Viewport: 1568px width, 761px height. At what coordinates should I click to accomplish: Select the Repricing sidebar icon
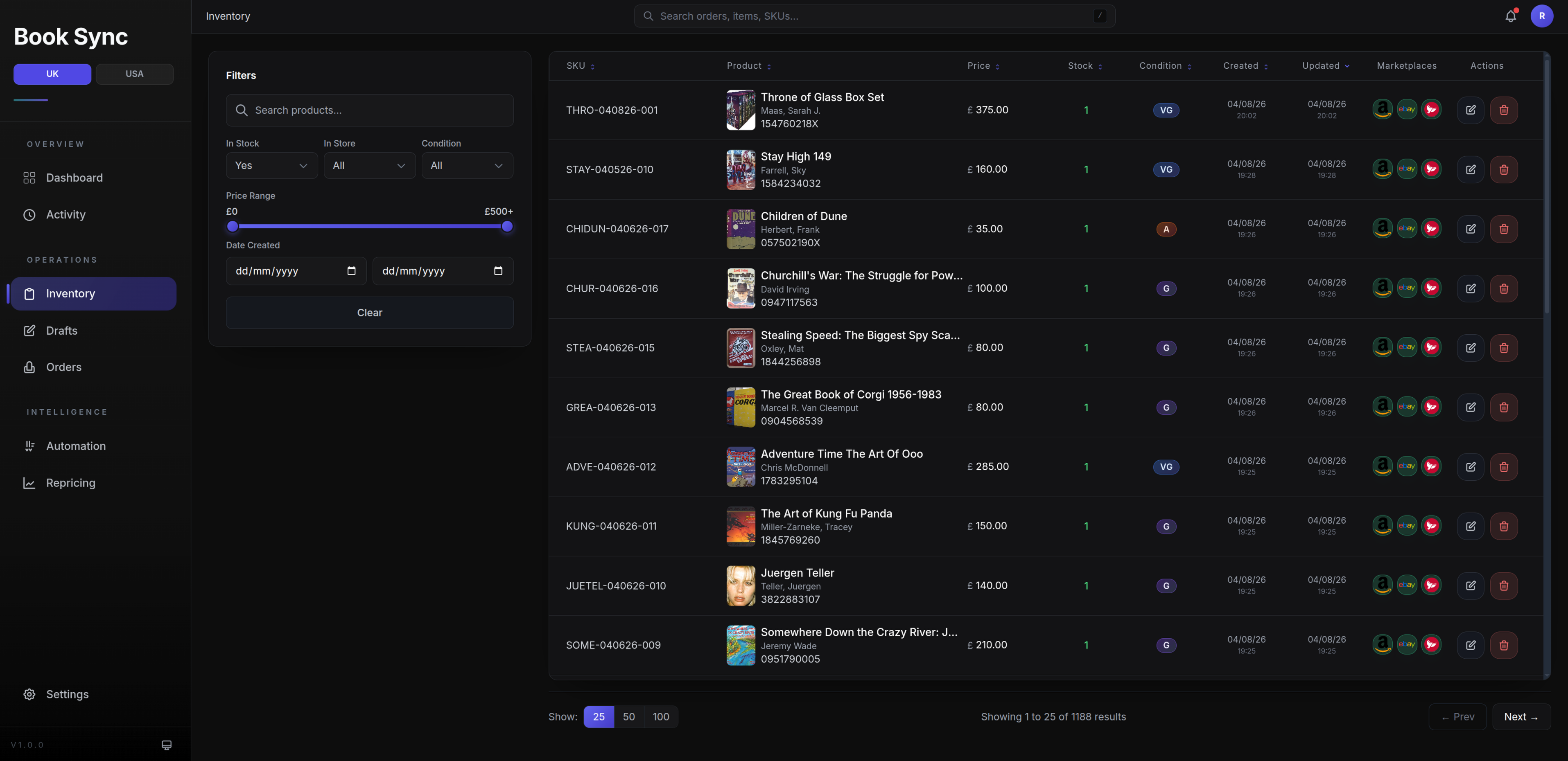(30, 482)
